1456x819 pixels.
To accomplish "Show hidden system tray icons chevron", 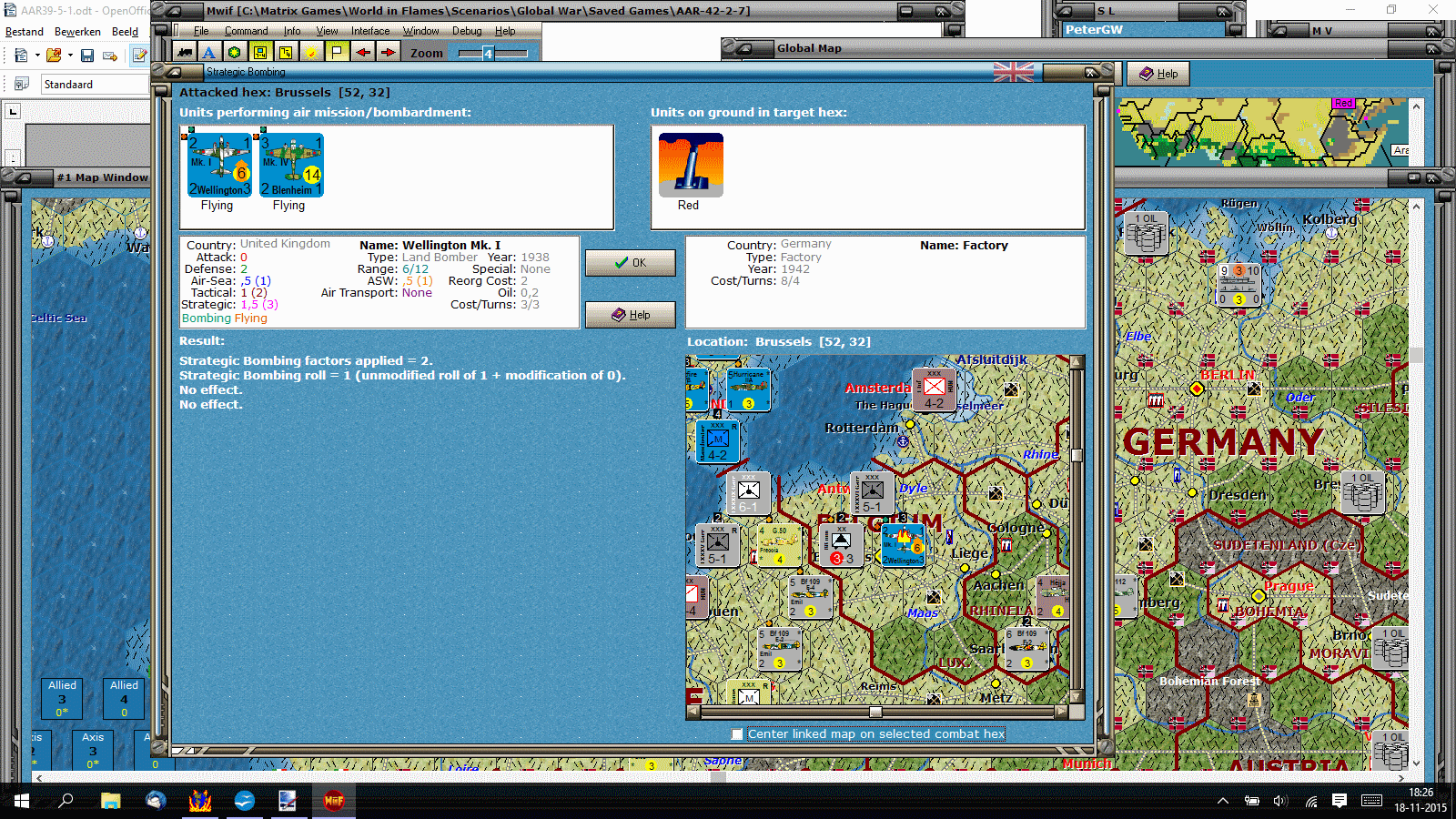I will pyautogui.click(x=1223, y=801).
